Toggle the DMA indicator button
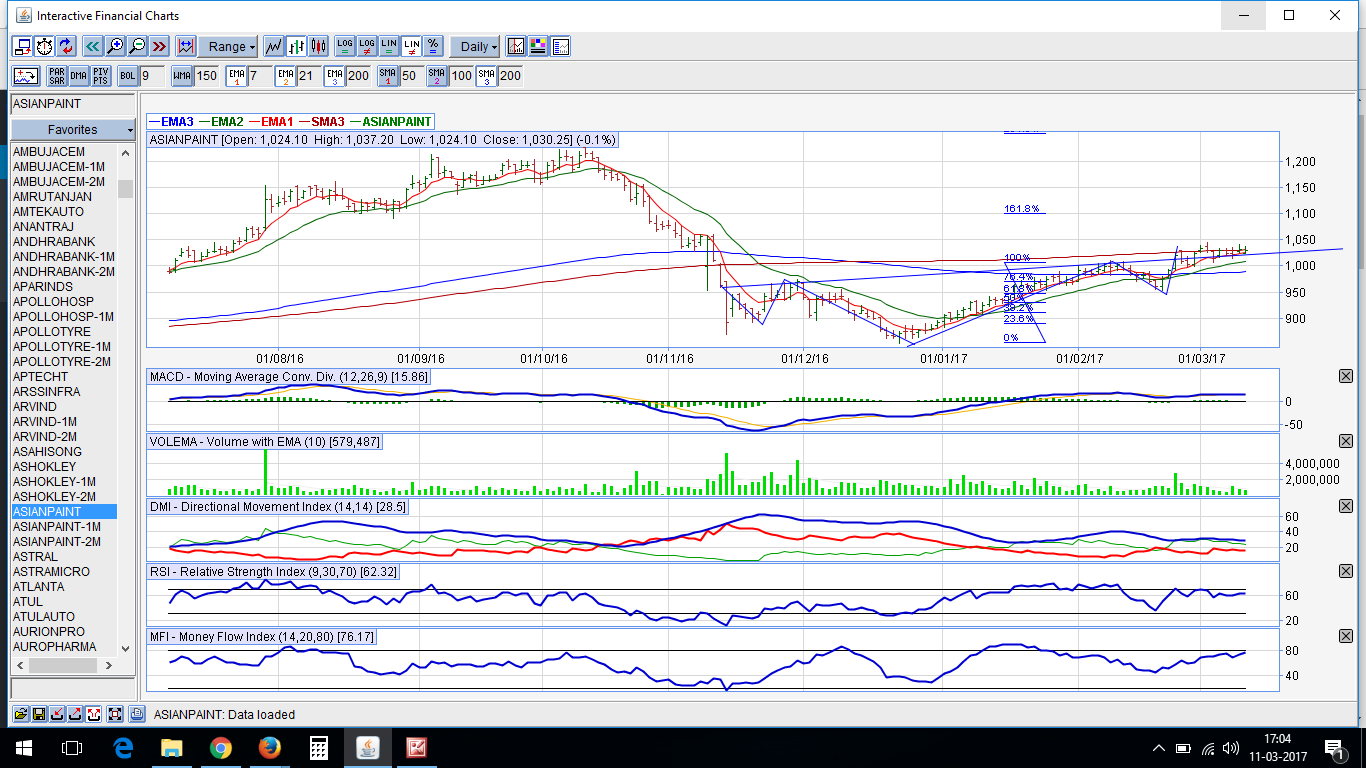The width and height of the screenshot is (1366, 768). click(79, 76)
